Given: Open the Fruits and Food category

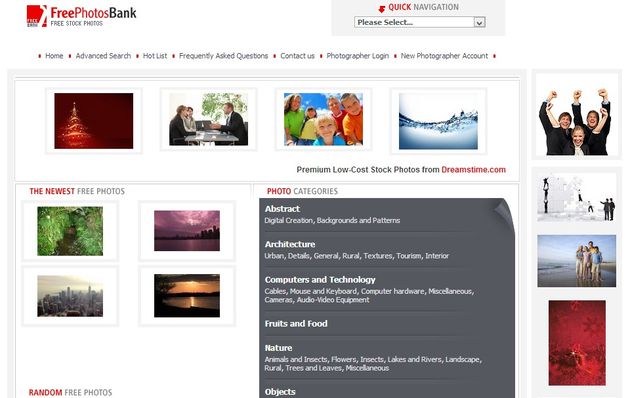Looking at the screenshot, I should 296,324.
